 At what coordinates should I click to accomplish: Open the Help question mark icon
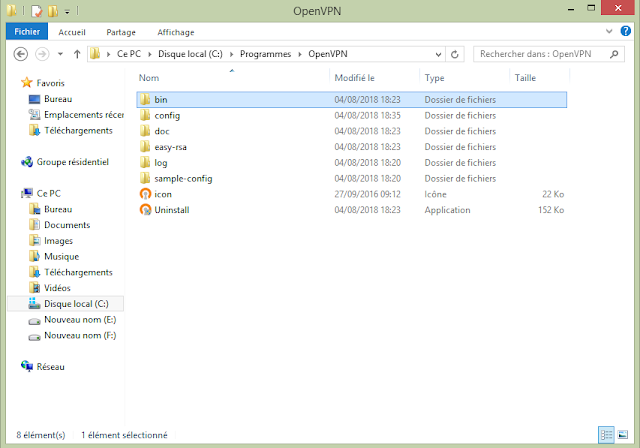[625, 31]
